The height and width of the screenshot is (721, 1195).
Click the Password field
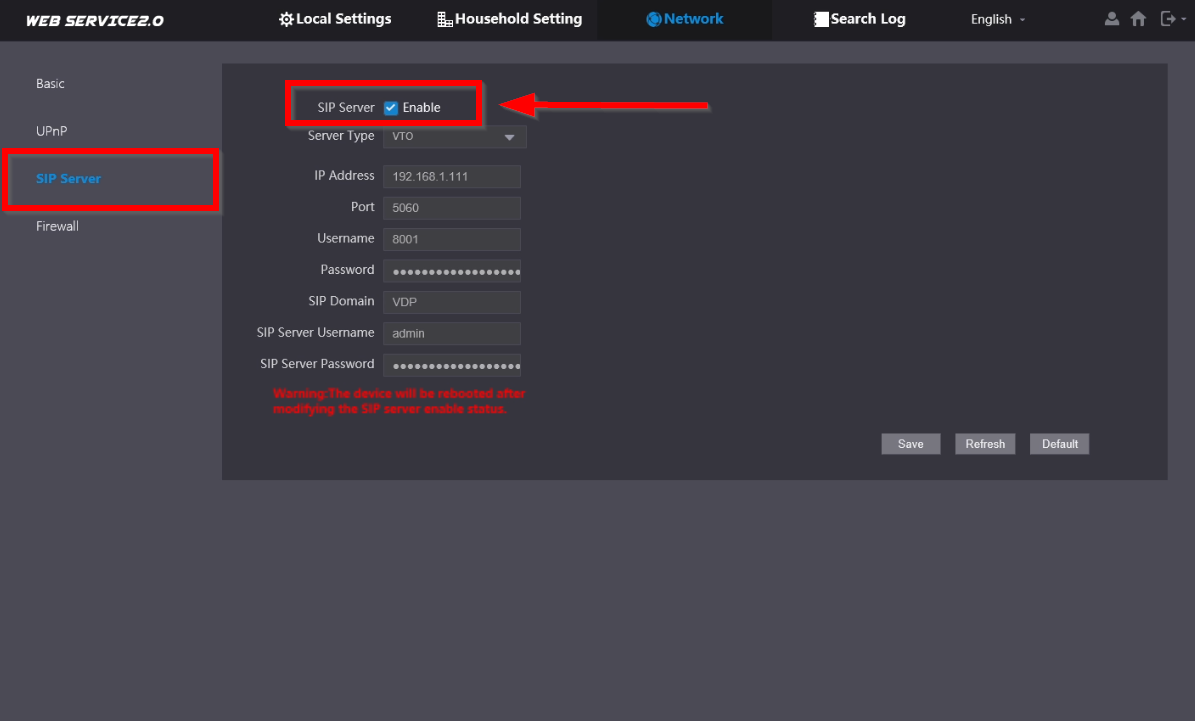coord(452,271)
